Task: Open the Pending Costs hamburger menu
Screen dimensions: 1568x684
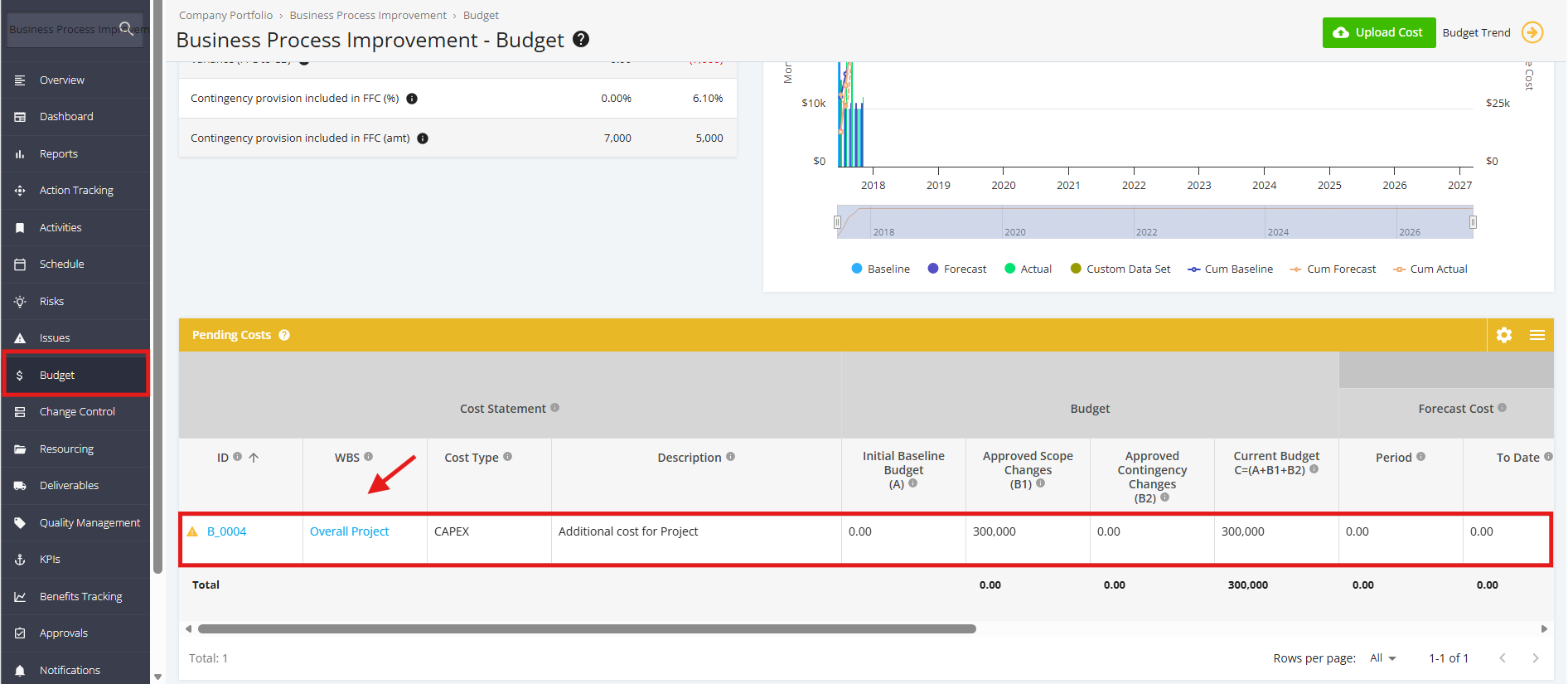Action: [1537, 335]
